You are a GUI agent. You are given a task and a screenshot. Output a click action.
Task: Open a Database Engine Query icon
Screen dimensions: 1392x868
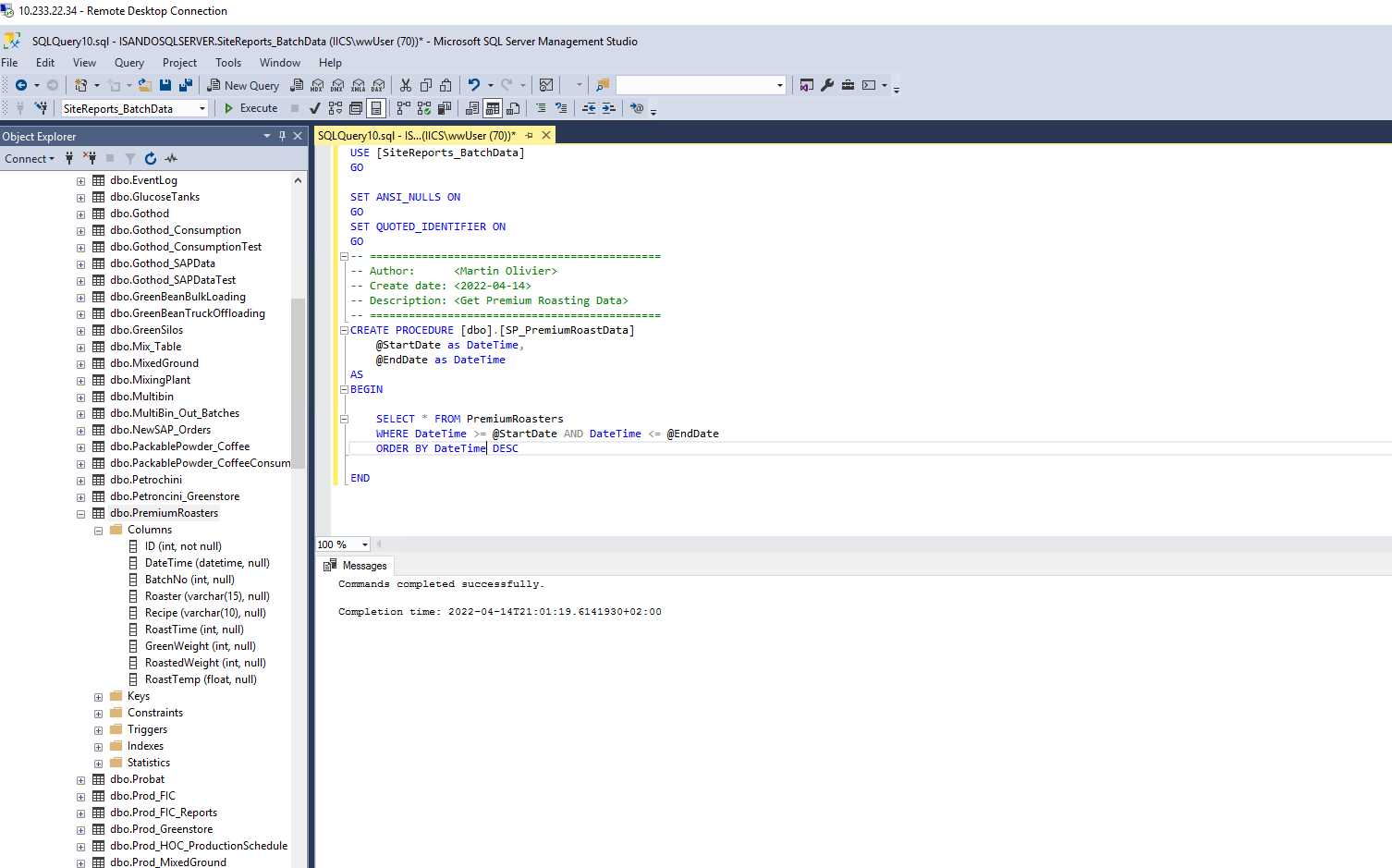coord(297,85)
